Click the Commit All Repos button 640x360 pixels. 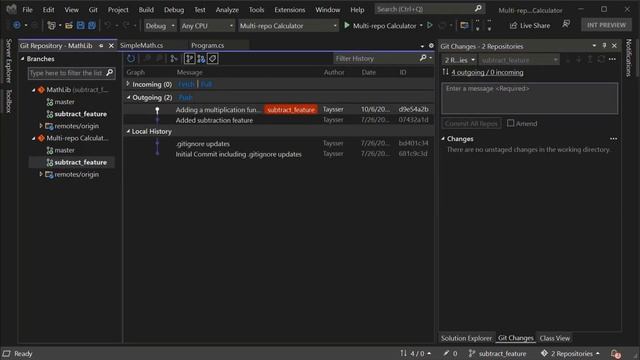tap(471, 123)
